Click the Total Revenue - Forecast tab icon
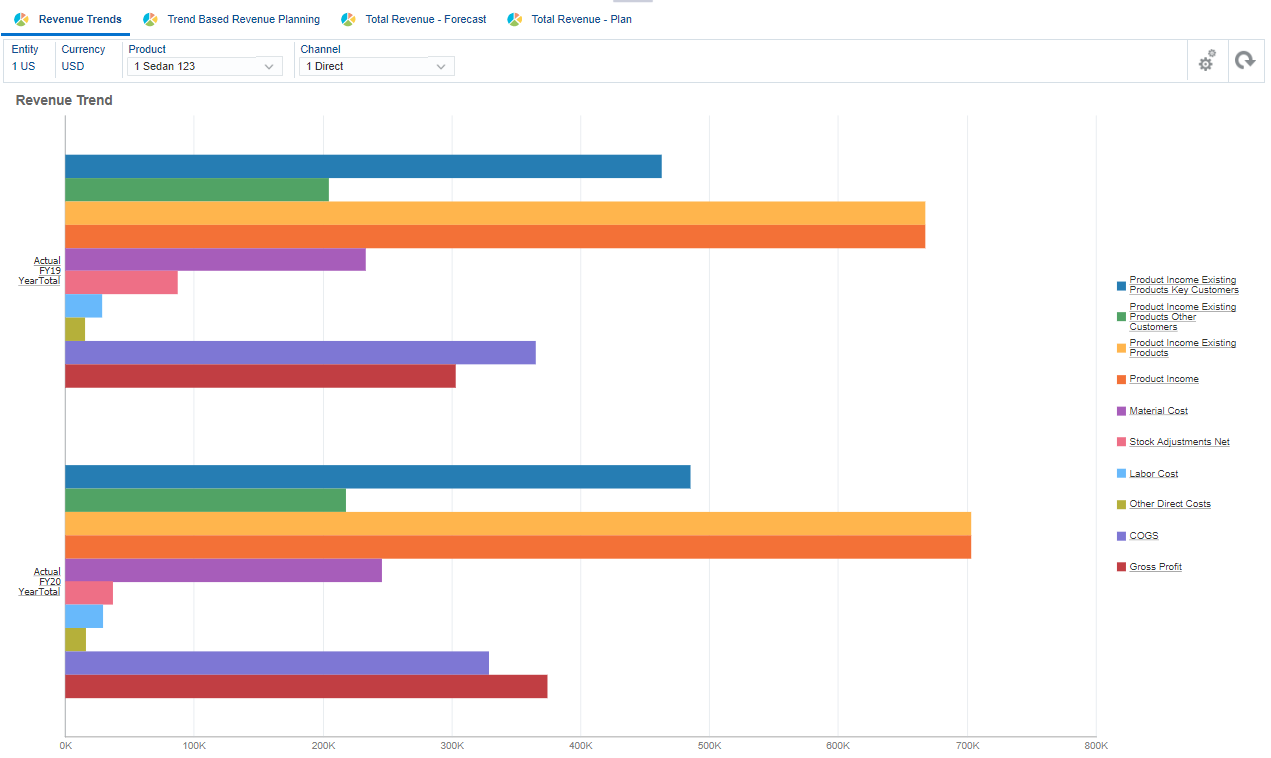 click(x=348, y=18)
